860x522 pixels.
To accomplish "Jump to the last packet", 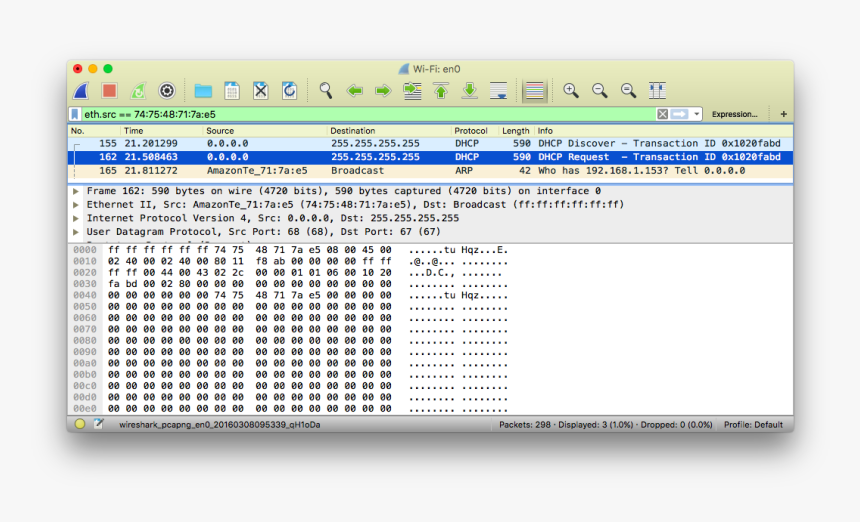I will (x=469, y=90).
